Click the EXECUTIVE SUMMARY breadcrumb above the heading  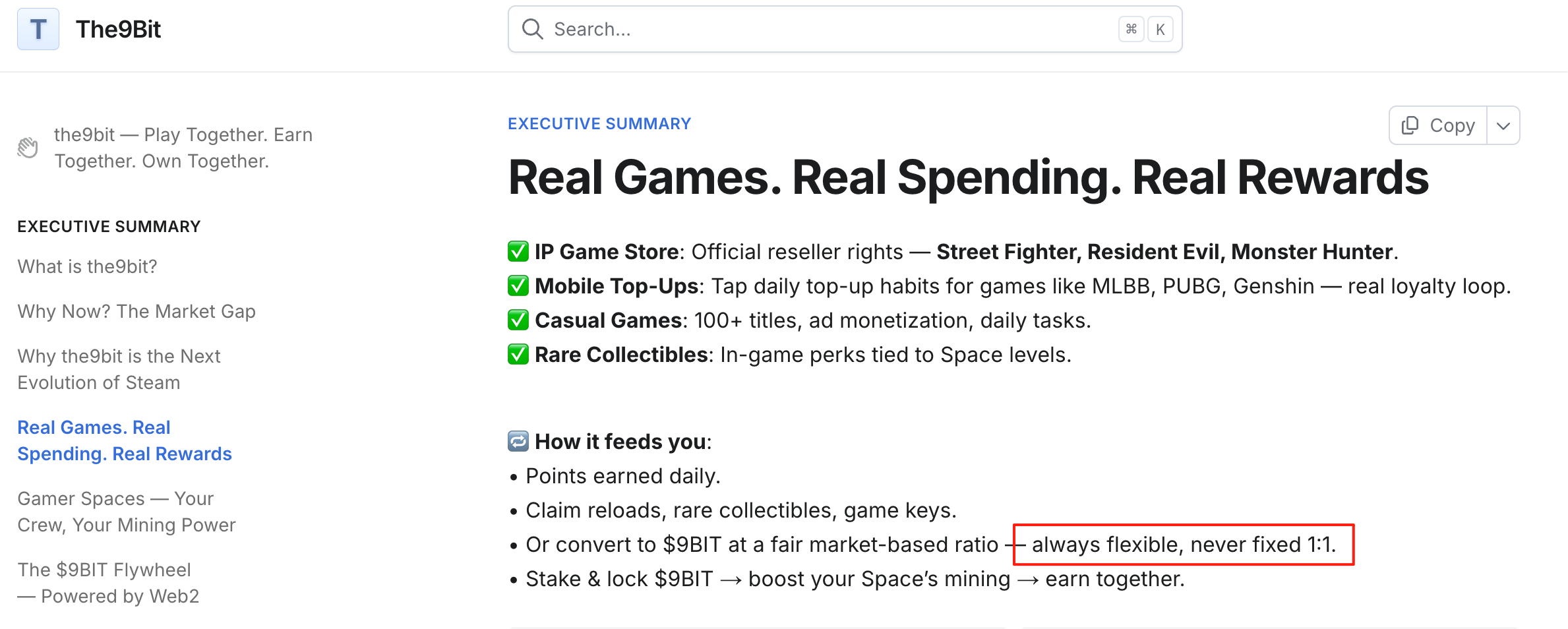pyautogui.click(x=599, y=123)
